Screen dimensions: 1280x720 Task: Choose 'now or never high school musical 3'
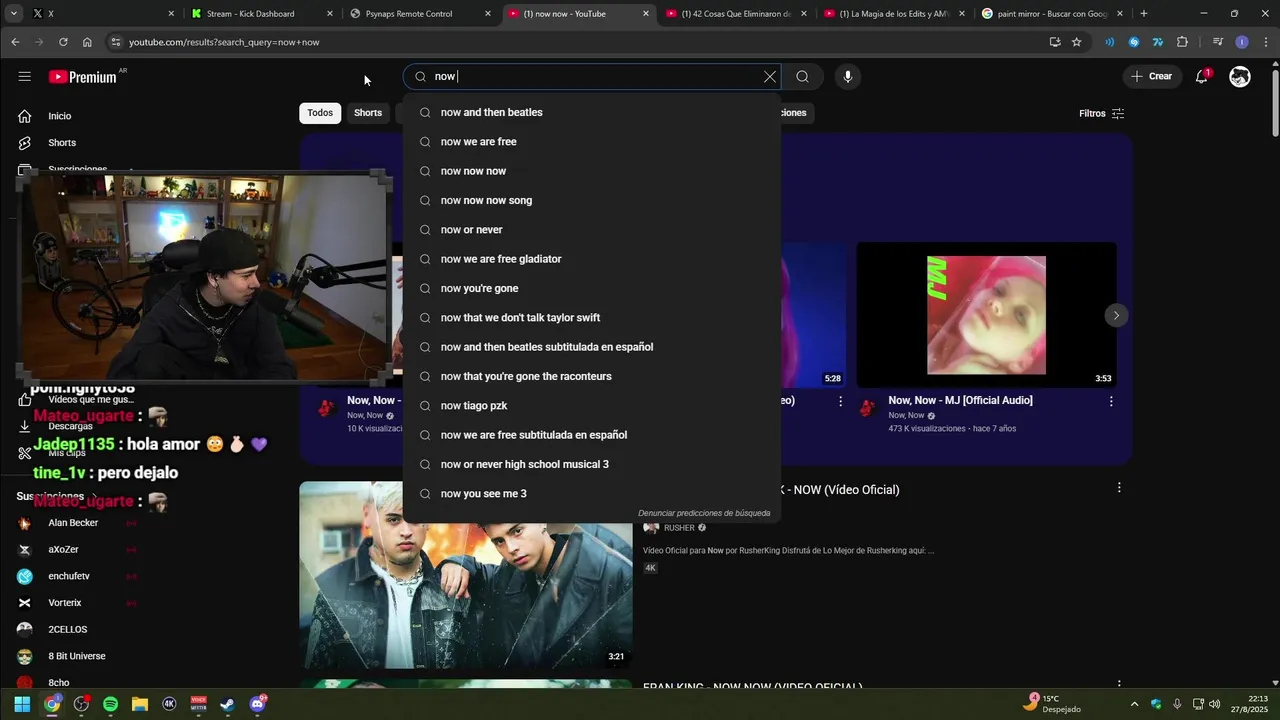591,464
